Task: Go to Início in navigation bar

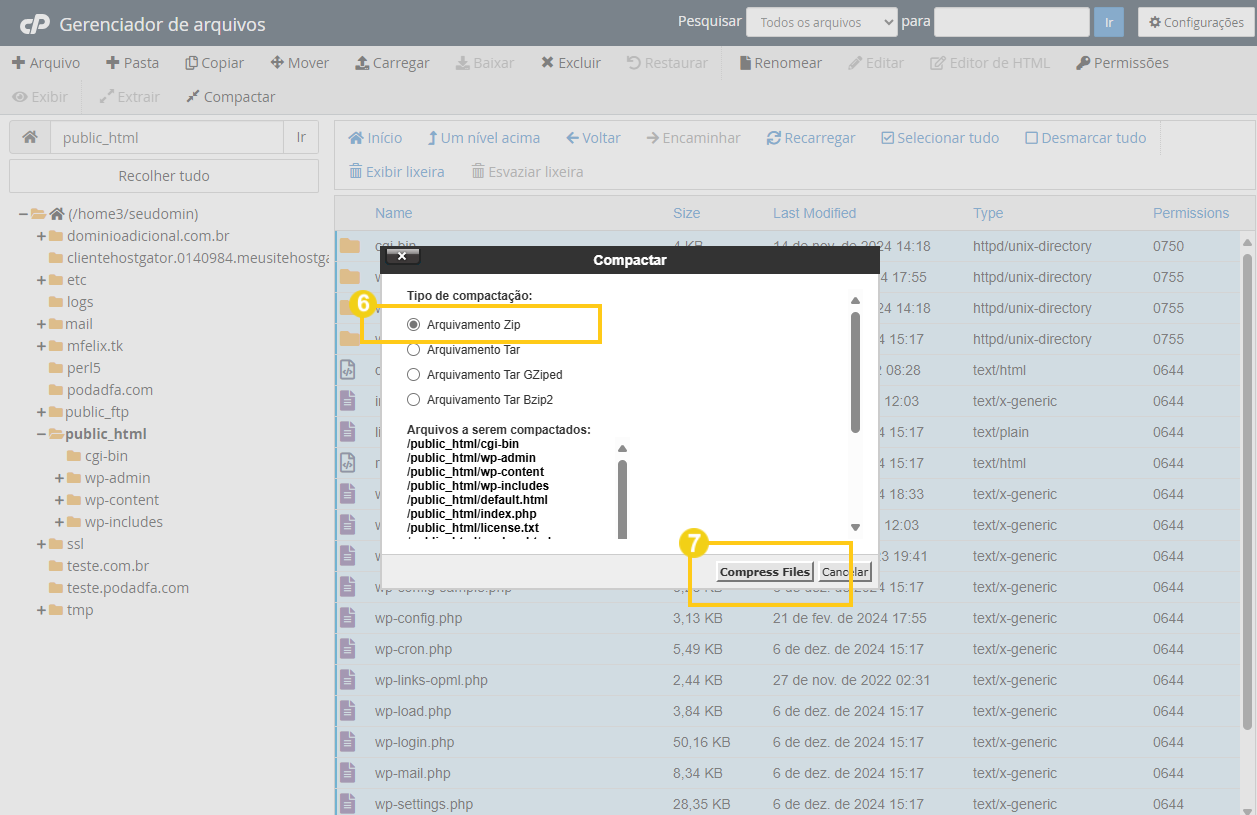Action: tap(375, 138)
